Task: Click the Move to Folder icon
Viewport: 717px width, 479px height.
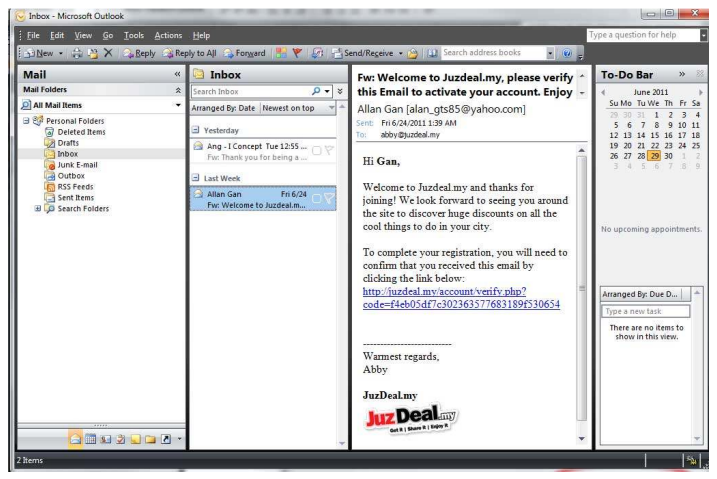Action: (93, 53)
